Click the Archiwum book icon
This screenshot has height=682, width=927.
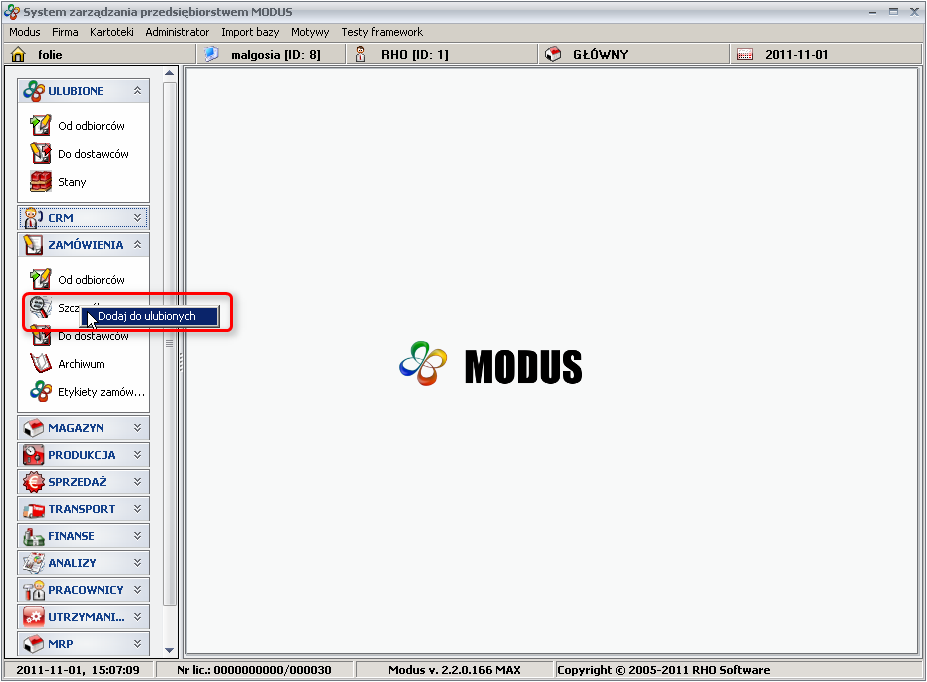[x=41, y=363]
